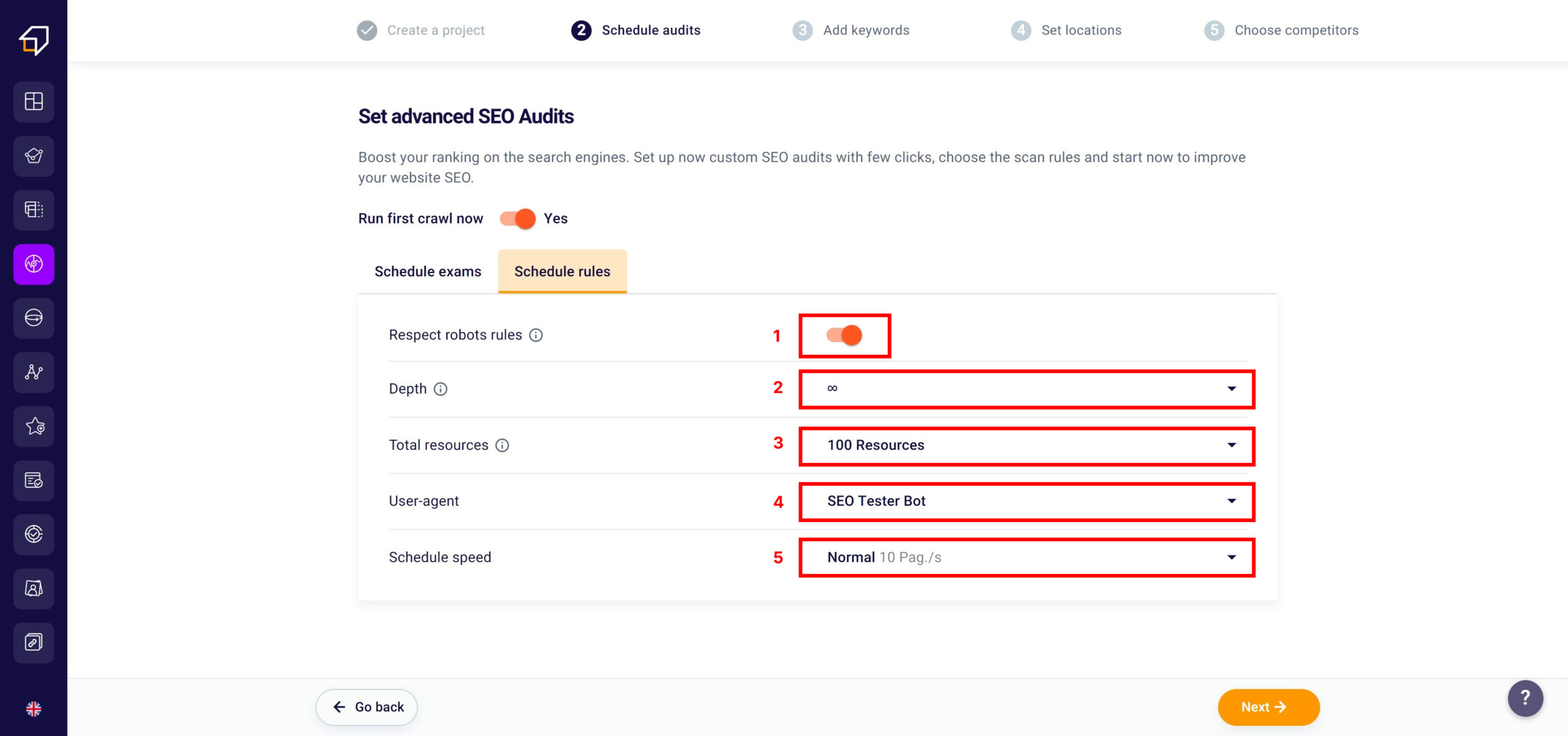Click the Total resources info icon
The height and width of the screenshot is (736, 1568).
[x=502, y=445]
